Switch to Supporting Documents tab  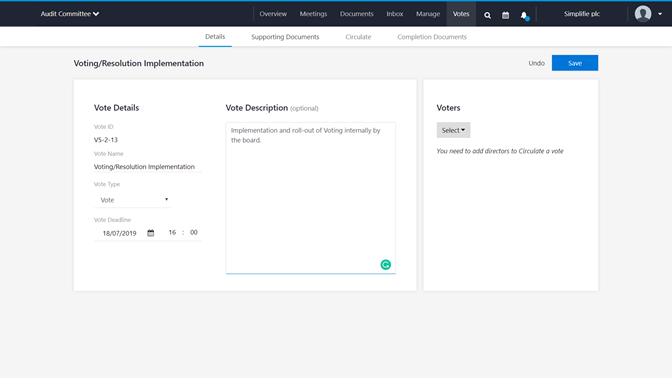[285, 37]
